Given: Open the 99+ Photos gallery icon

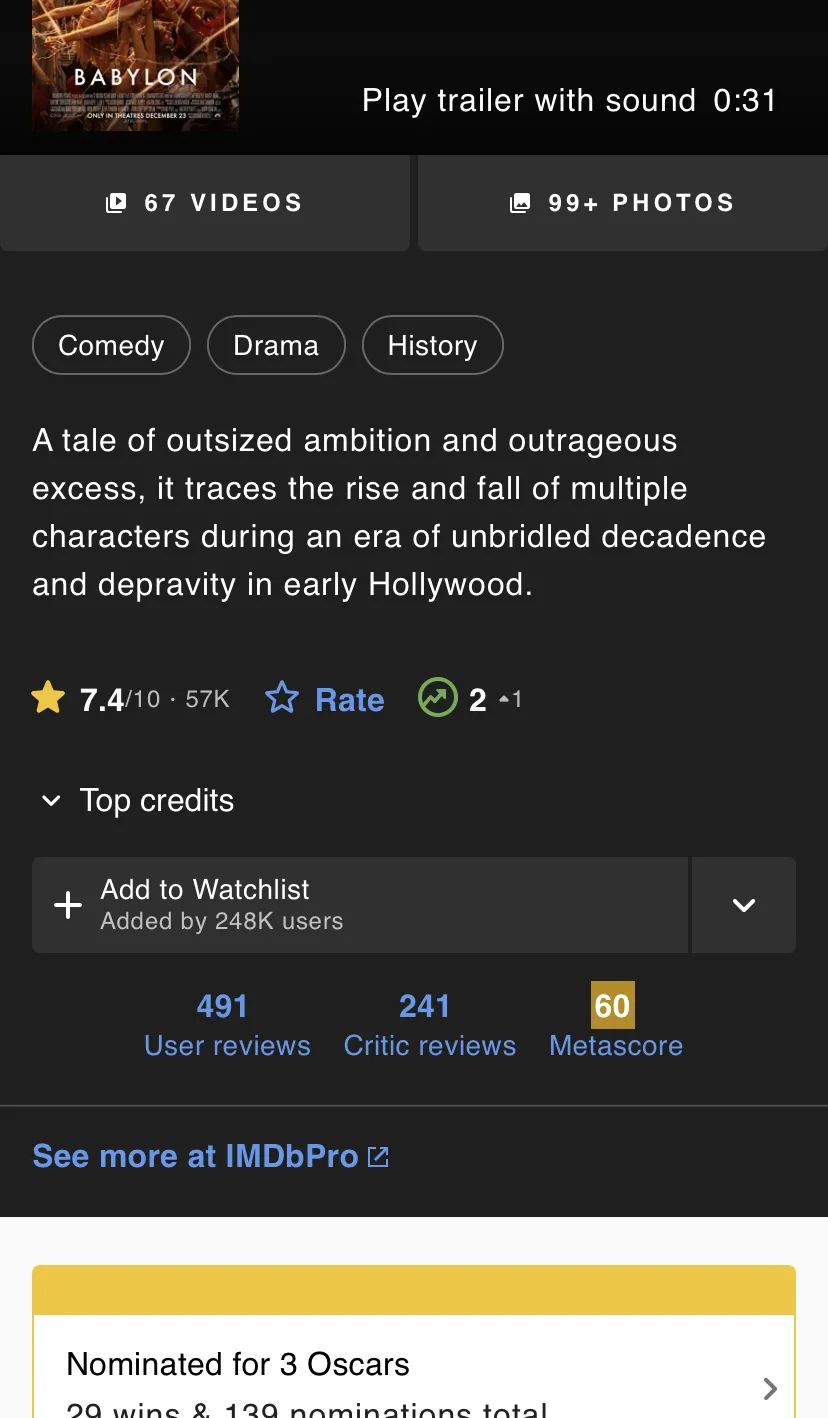Looking at the screenshot, I should coord(520,203).
